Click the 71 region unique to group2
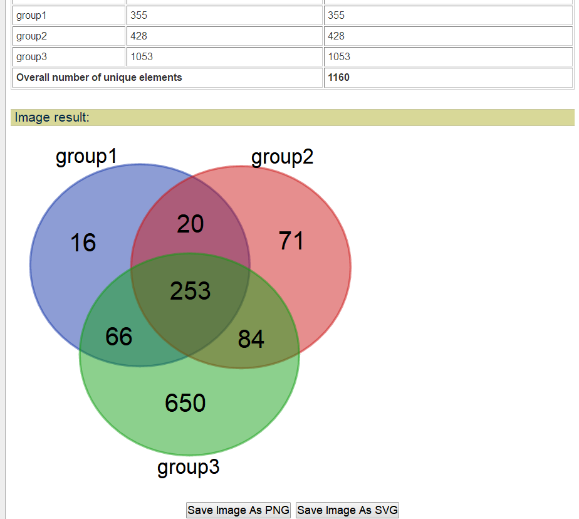The width and height of the screenshot is (579, 519). click(x=291, y=241)
